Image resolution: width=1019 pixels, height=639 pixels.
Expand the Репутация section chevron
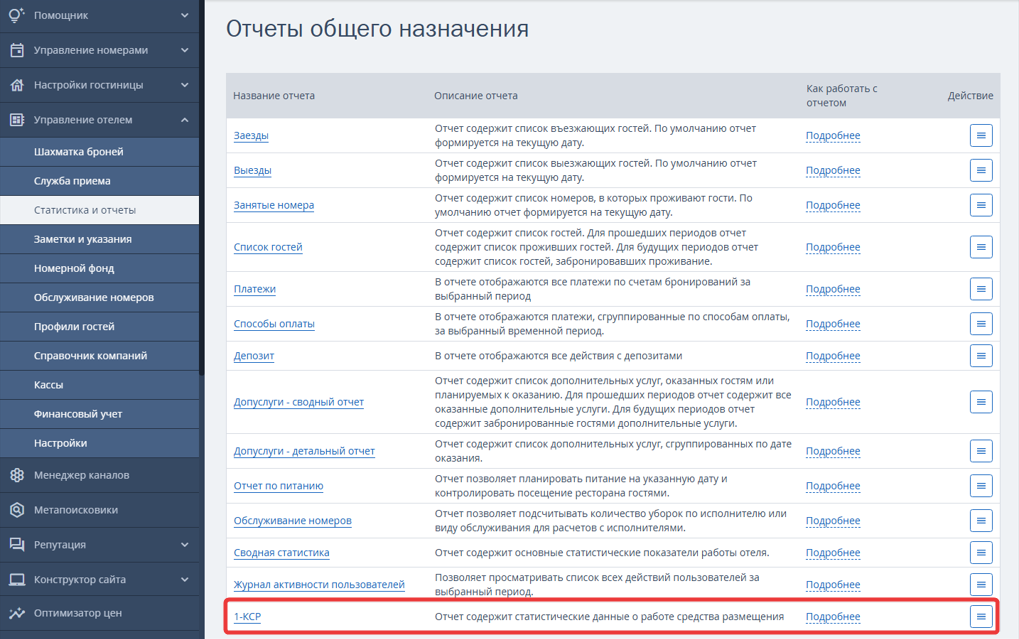[x=185, y=545]
